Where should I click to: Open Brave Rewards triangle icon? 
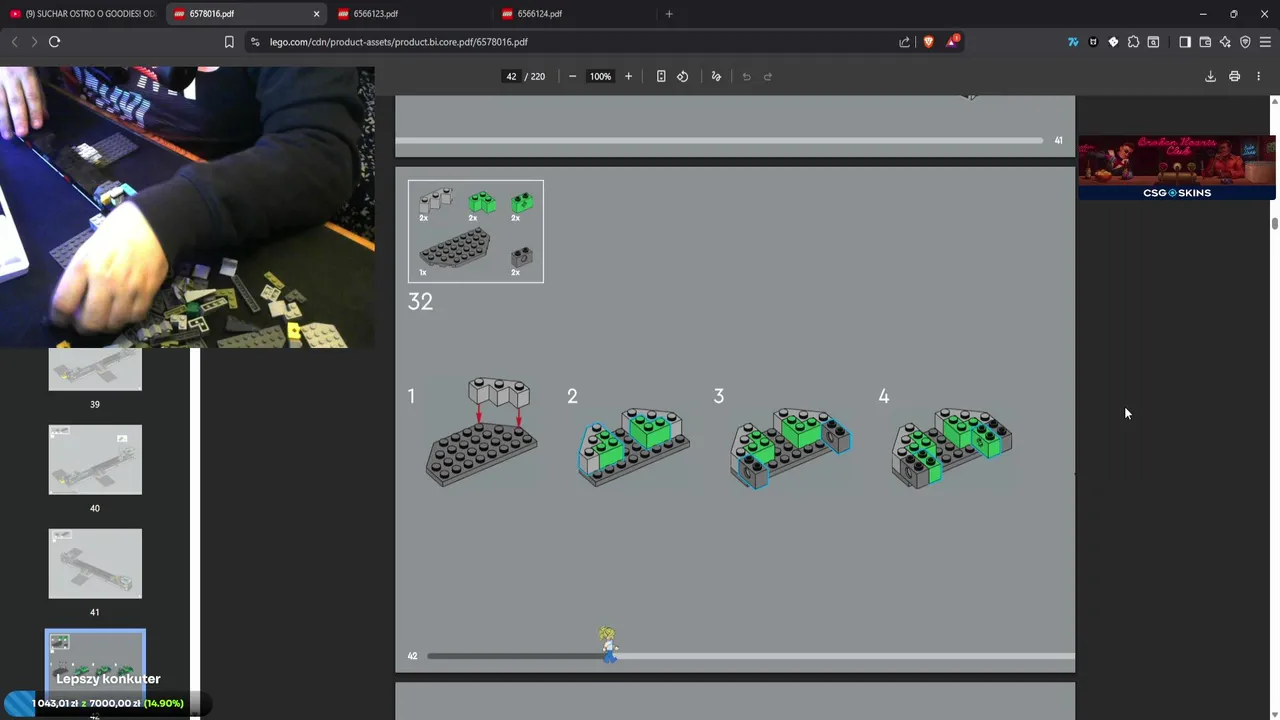[952, 42]
